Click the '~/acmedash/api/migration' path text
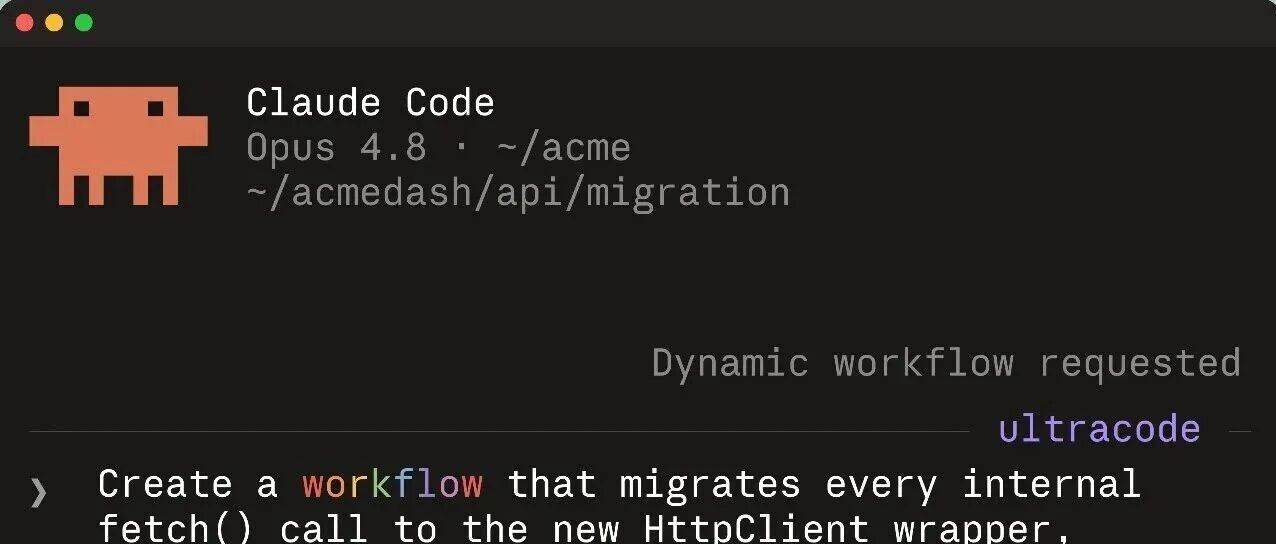The image size is (1276, 544). click(518, 192)
